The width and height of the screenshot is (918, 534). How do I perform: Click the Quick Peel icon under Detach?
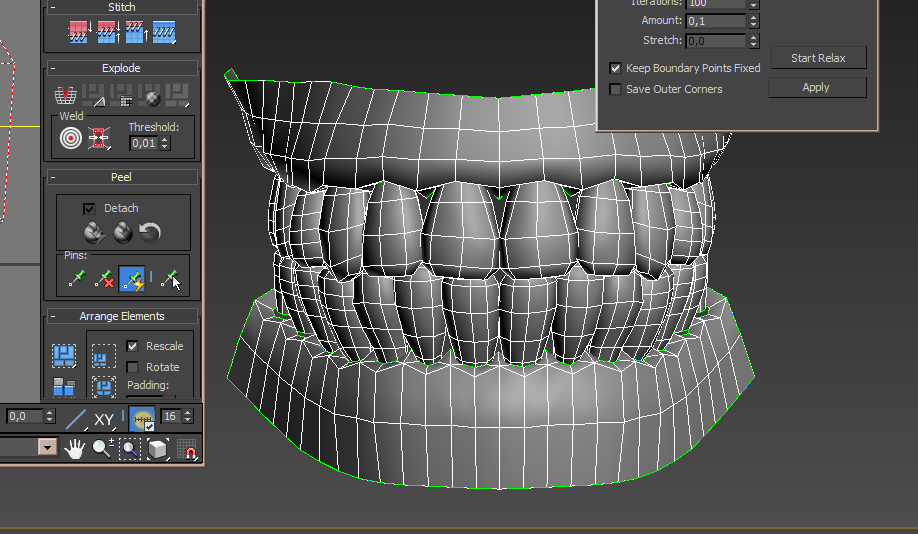[95, 233]
